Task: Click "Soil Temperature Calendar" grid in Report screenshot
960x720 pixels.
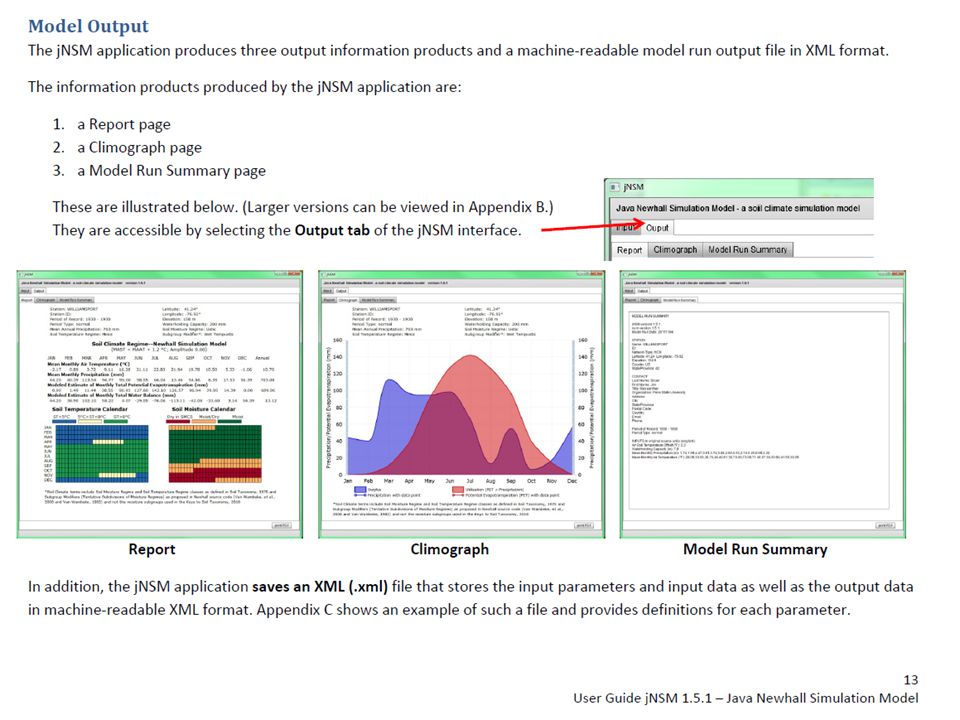Action: point(100,454)
